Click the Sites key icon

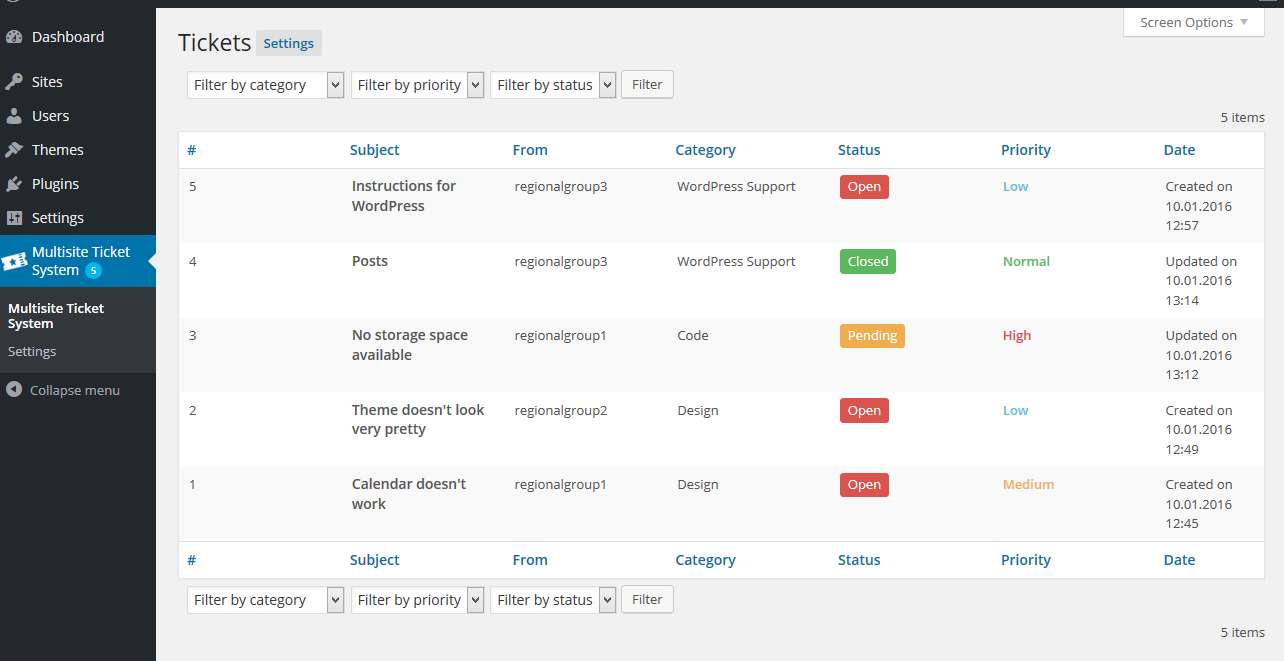(14, 82)
